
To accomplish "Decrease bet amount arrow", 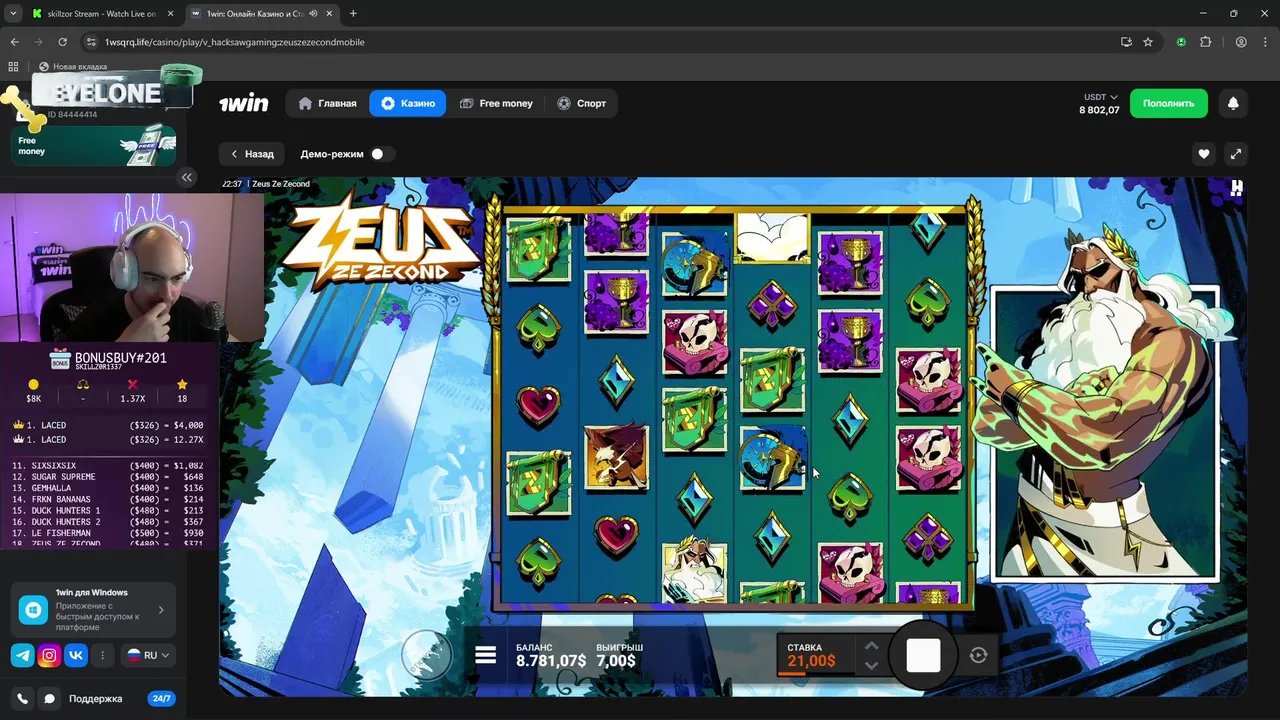I will (x=871, y=665).
